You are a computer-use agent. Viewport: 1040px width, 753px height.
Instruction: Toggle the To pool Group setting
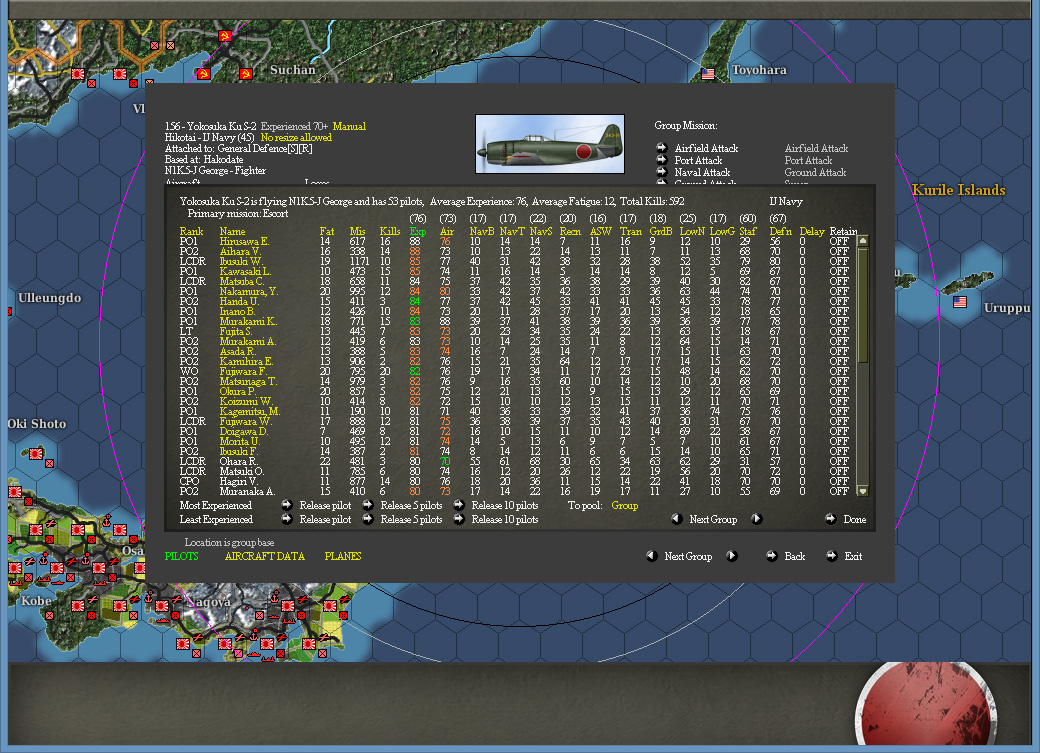[x=624, y=506]
